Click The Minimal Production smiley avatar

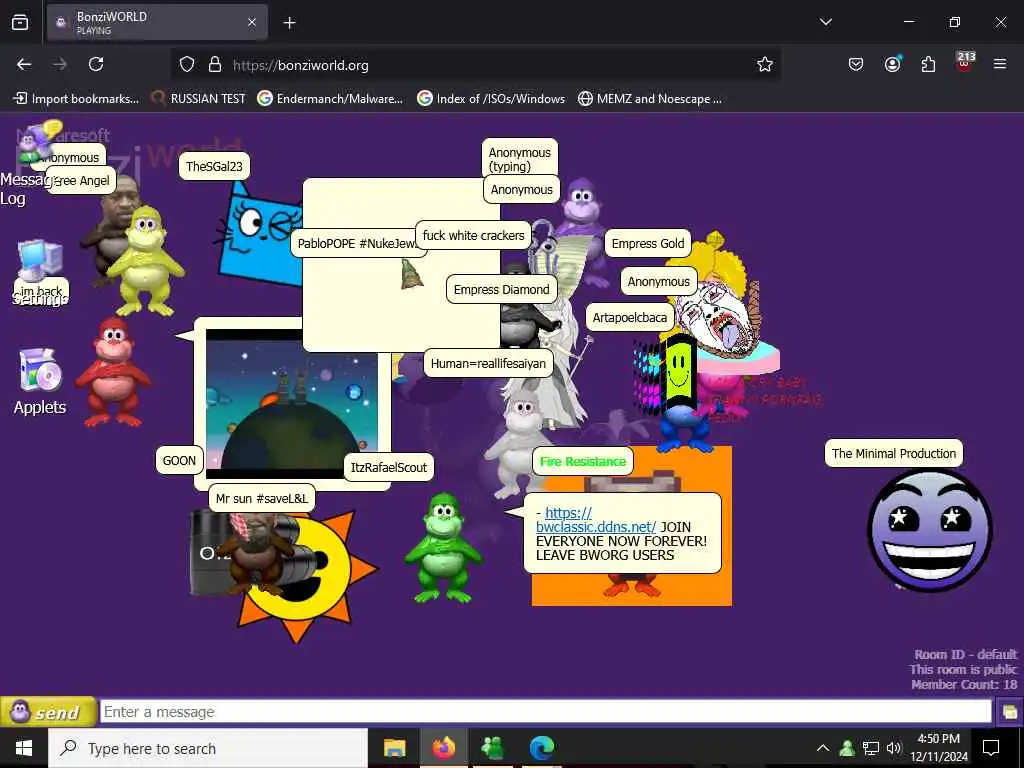point(930,530)
